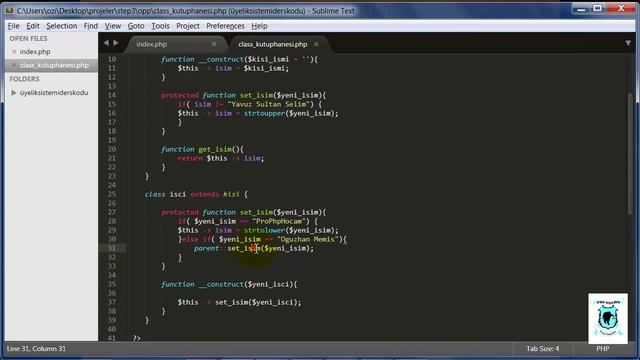Open the Find menu
This screenshot has height=360, width=640.
(x=91, y=26)
